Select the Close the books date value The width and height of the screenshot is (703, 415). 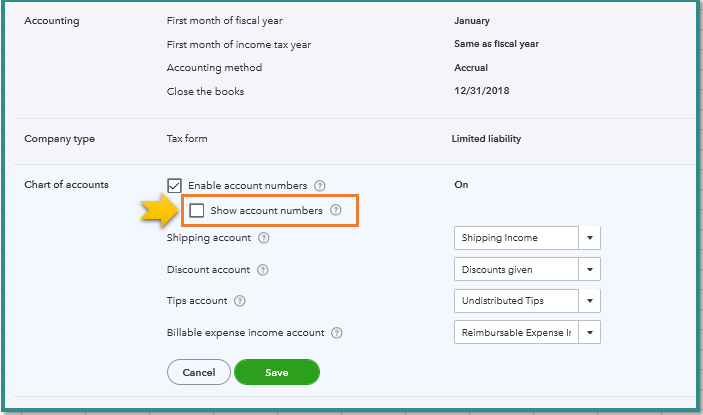point(476,92)
